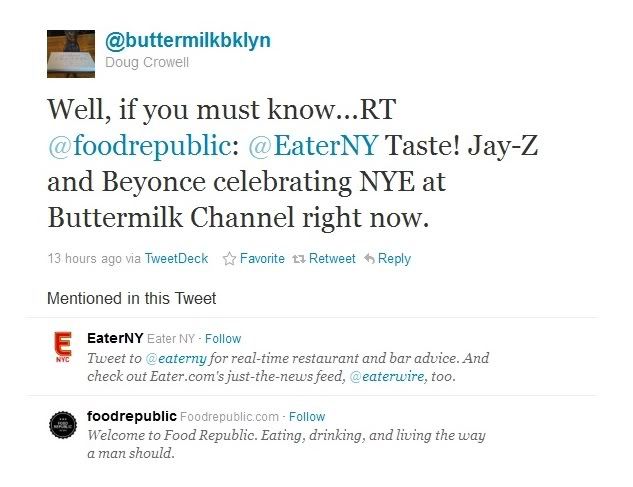Open the @eaterwire link in bio

point(387,376)
